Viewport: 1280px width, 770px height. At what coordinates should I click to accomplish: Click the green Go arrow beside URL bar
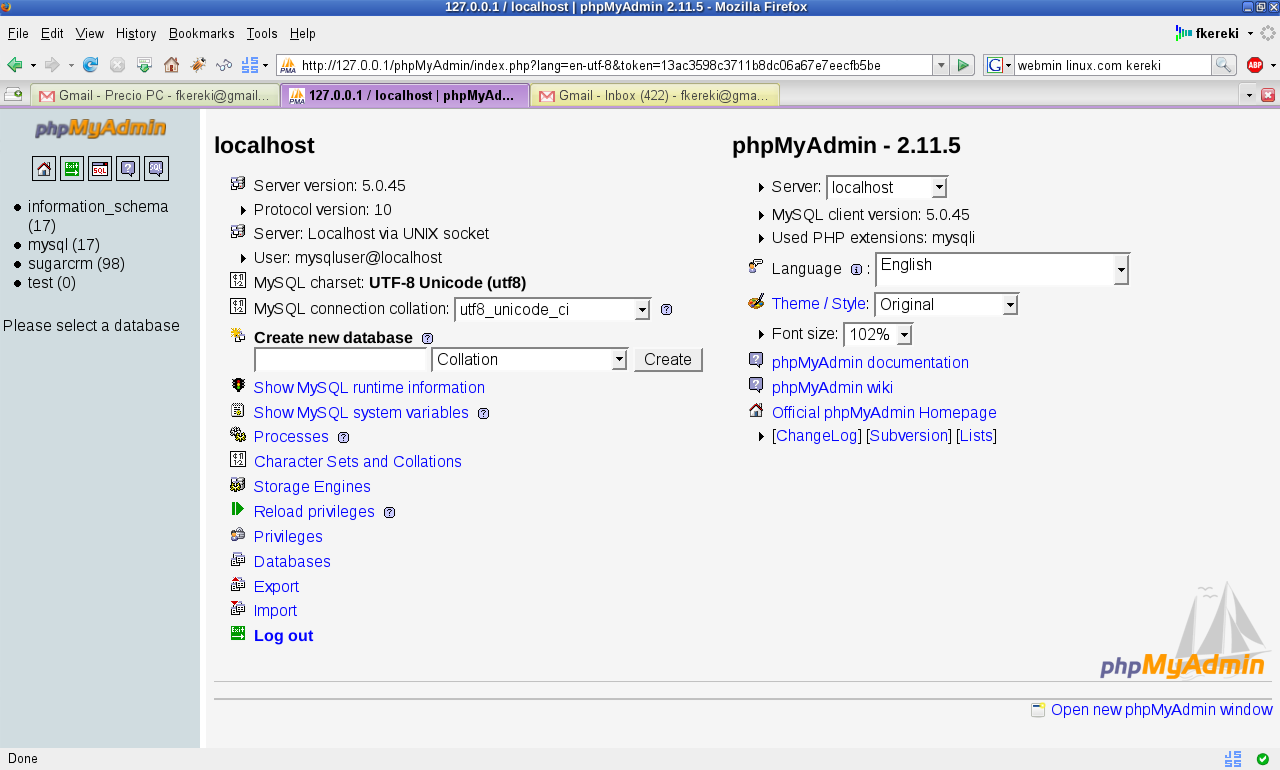coord(962,65)
